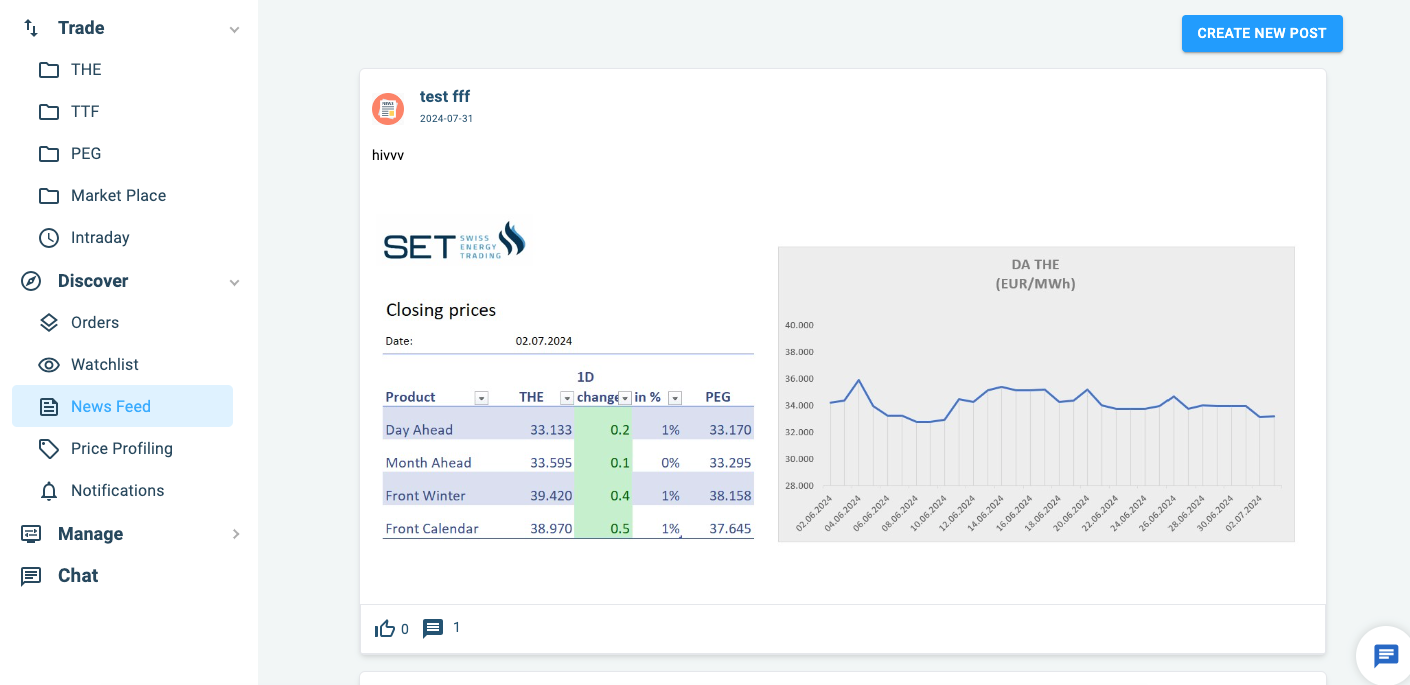Click the CREATE NEW POST button
This screenshot has width=1410, height=685.
[1262, 33]
